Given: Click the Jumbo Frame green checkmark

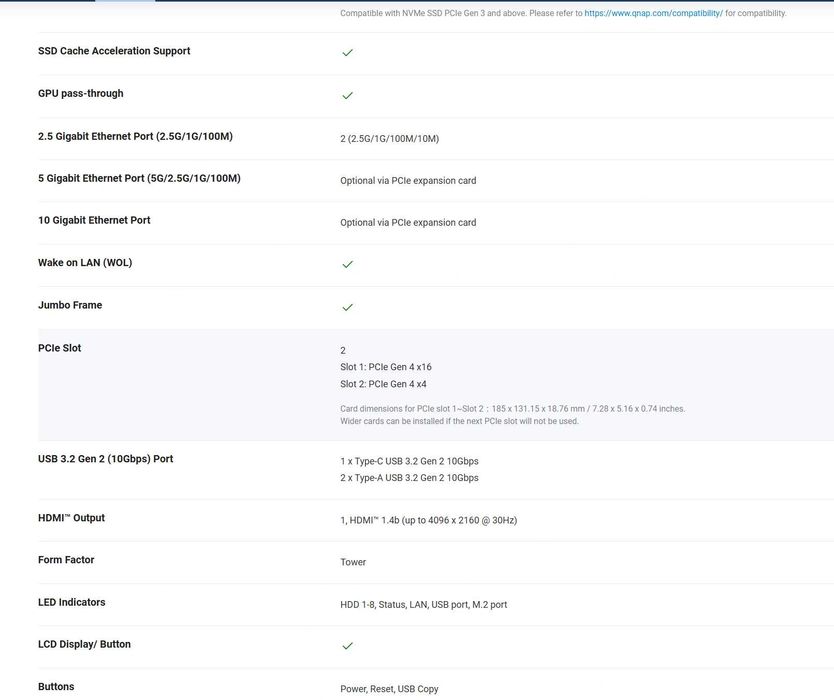Looking at the screenshot, I should coord(347,307).
